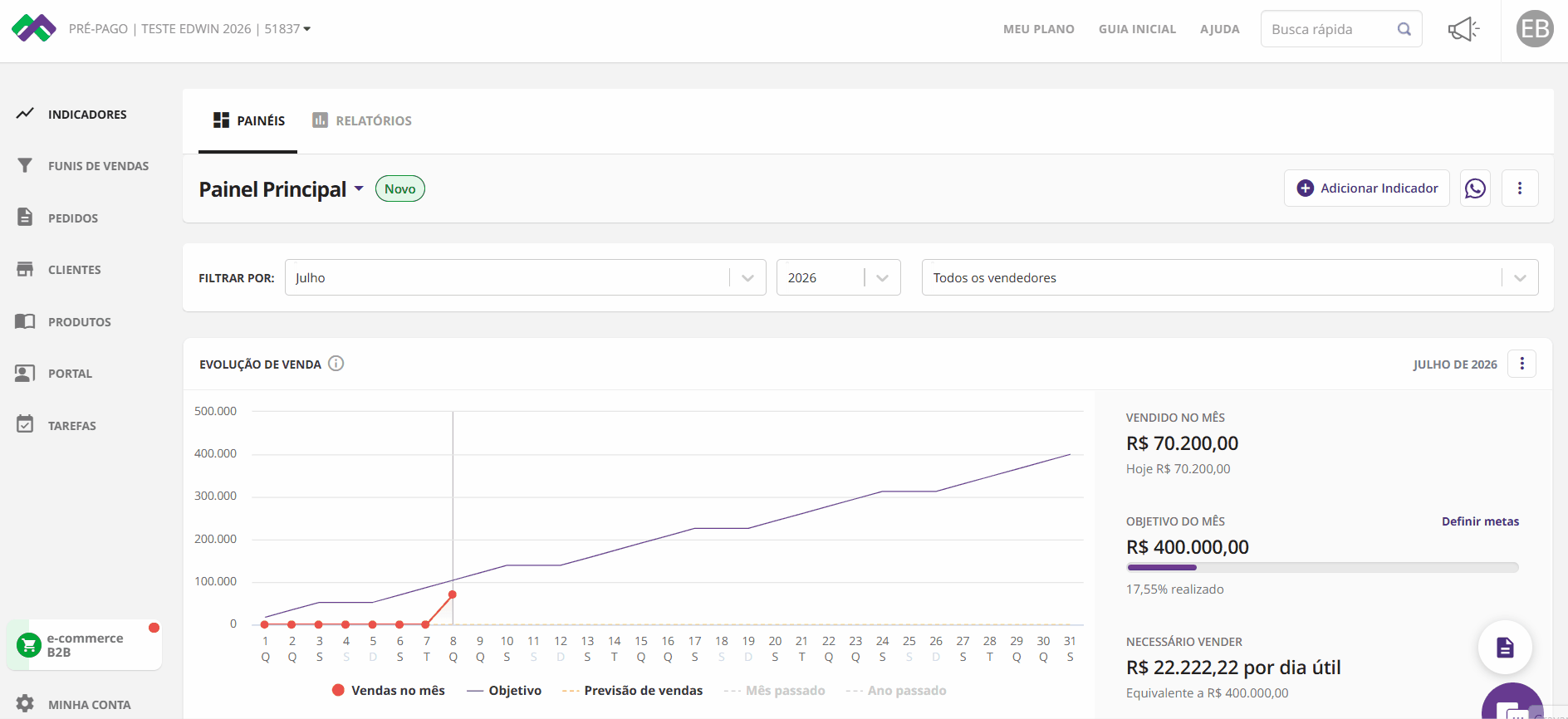
Task: Click the megaphone announcements icon
Action: 1463,29
